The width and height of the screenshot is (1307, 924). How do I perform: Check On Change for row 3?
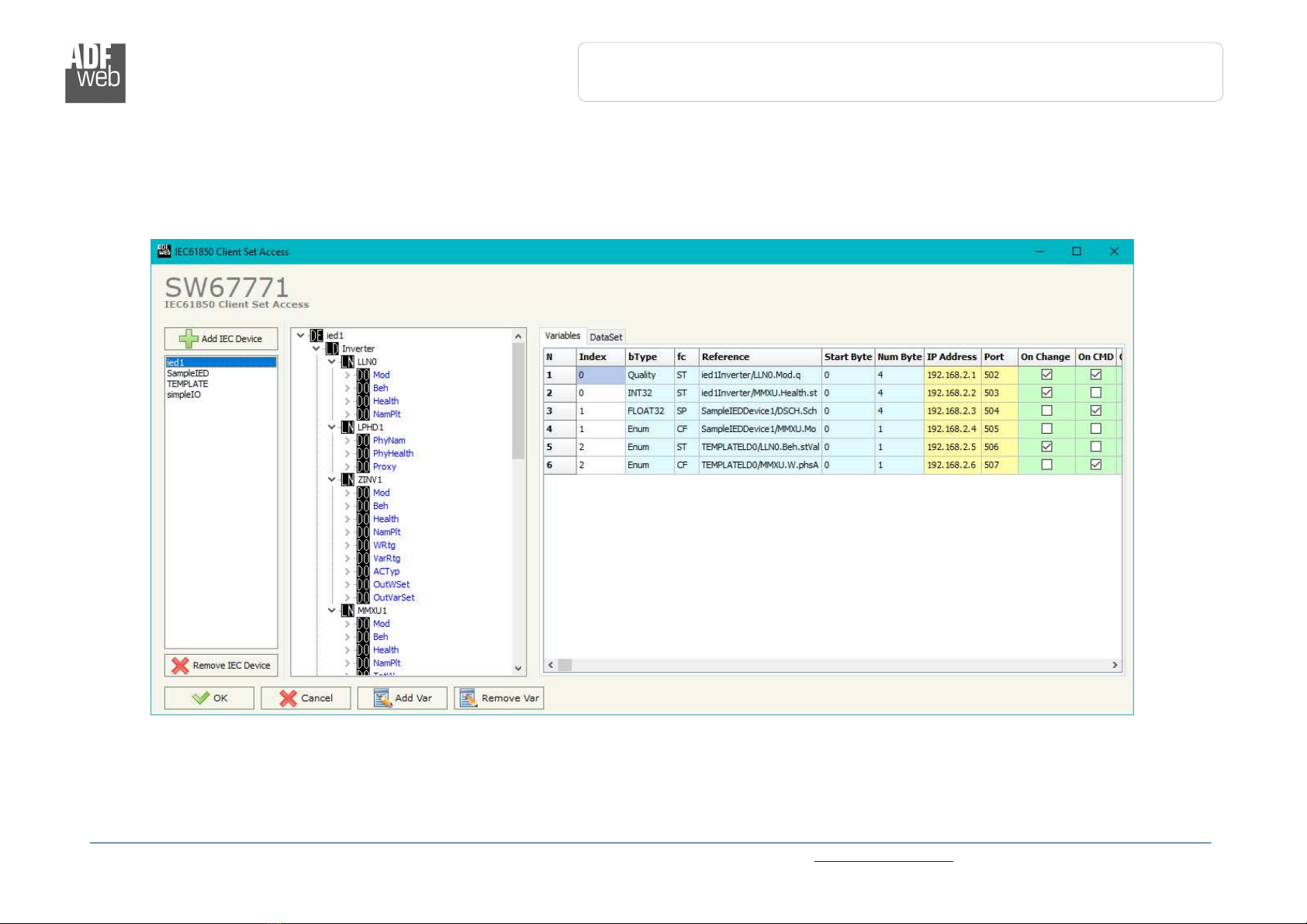[1046, 410]
